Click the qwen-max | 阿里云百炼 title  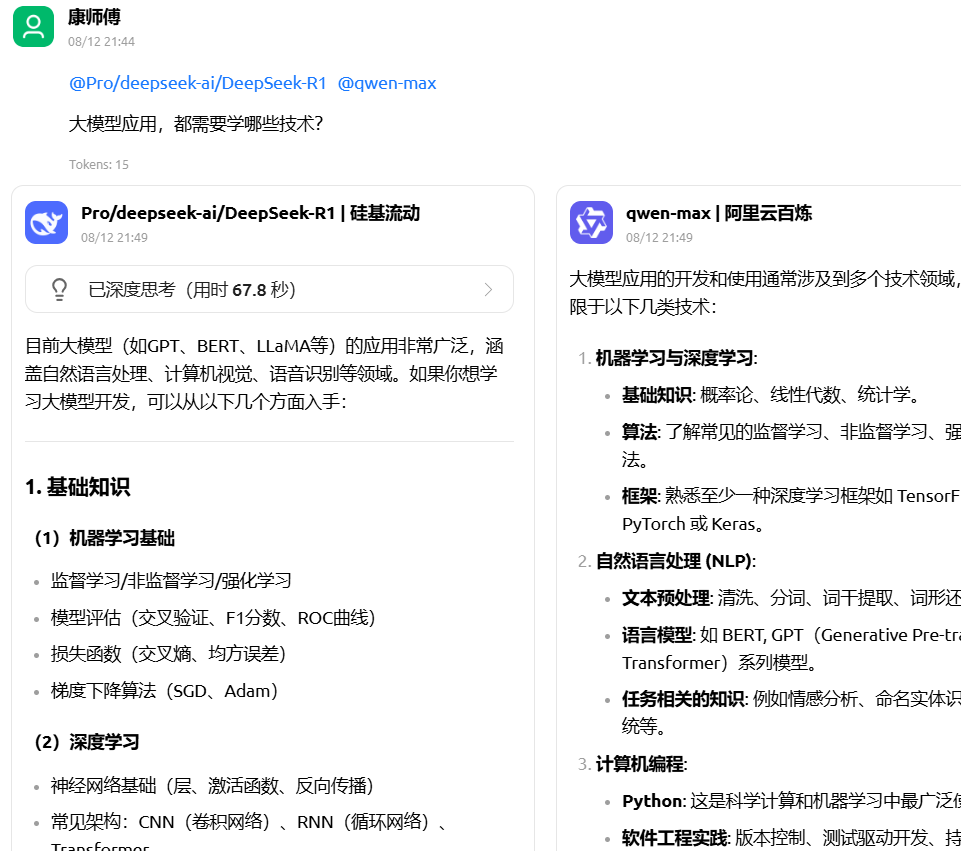point(719,213)
